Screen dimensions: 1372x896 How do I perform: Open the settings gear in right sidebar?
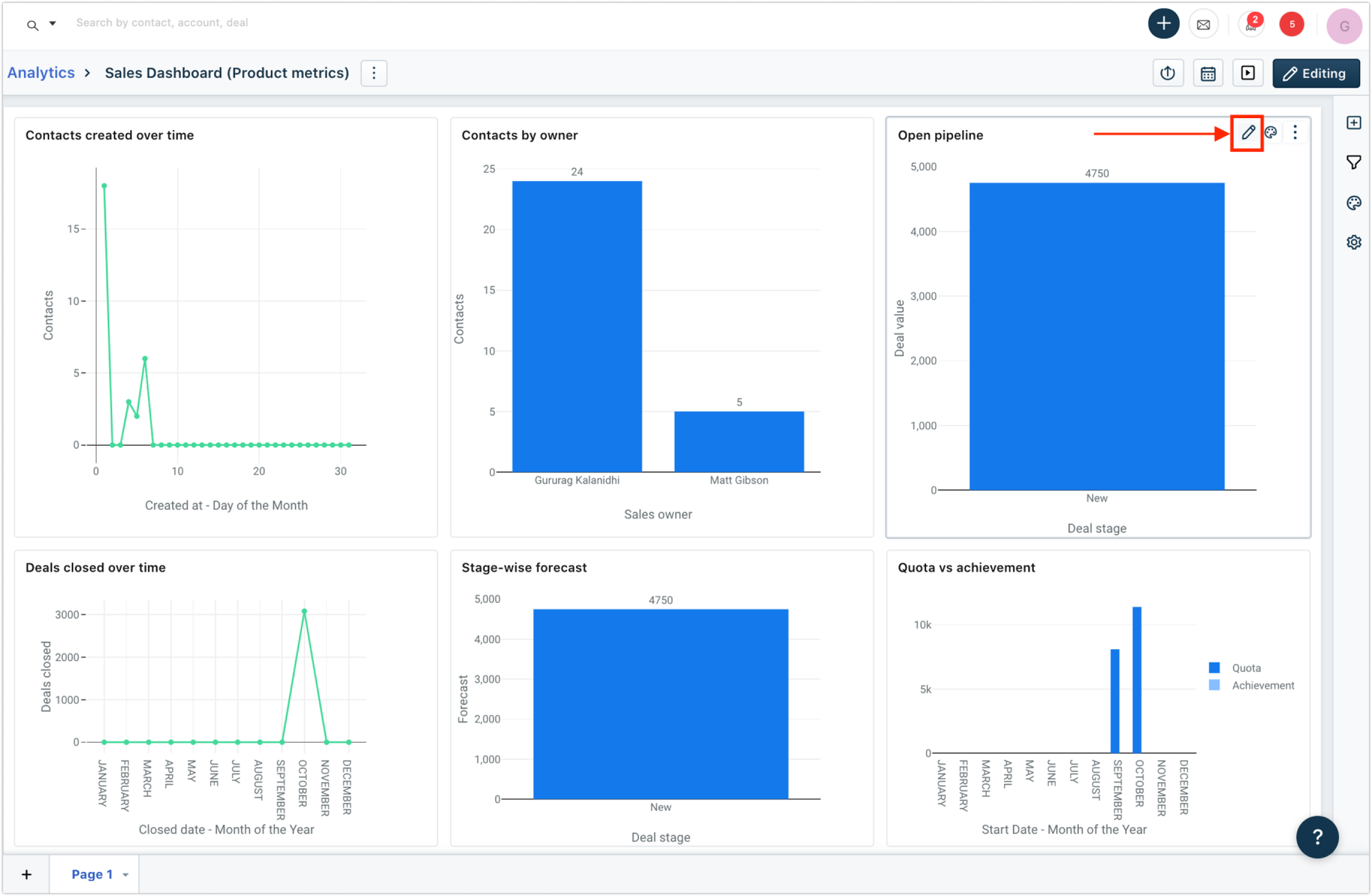(1354, 242)
